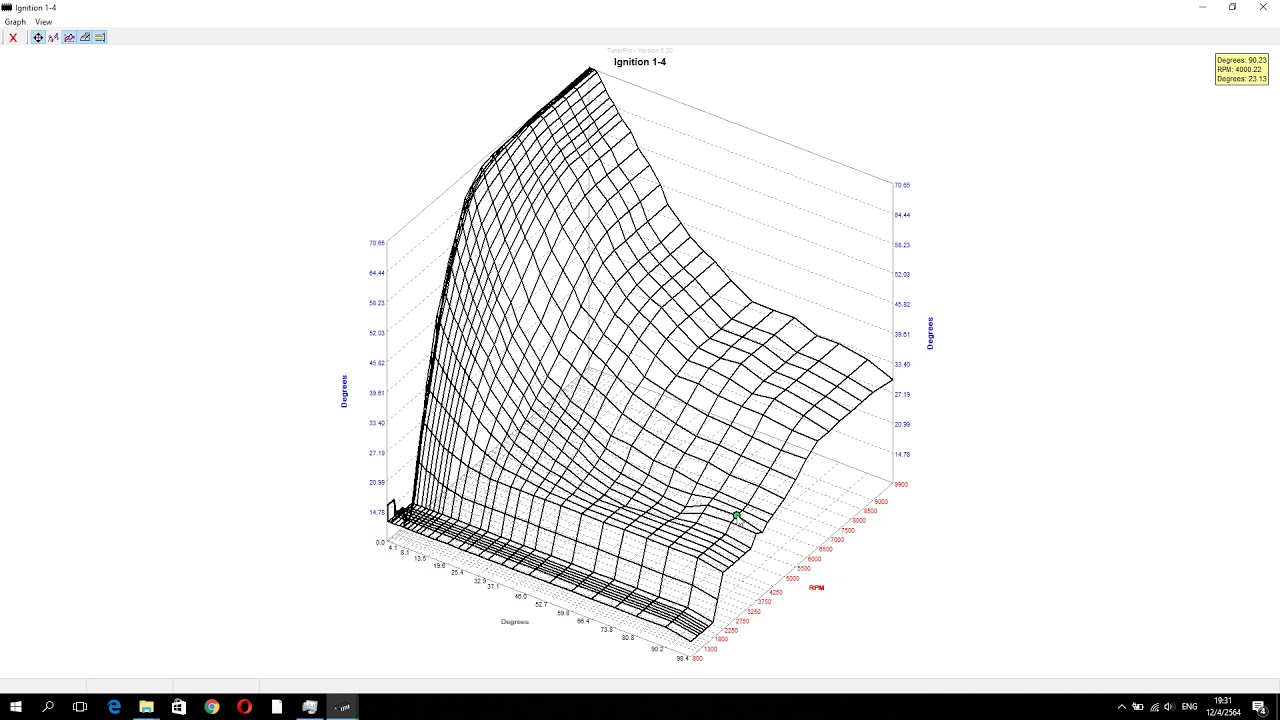1280x720 pixels.
Task: Open the volume control tray icon
Action: 1170,707
